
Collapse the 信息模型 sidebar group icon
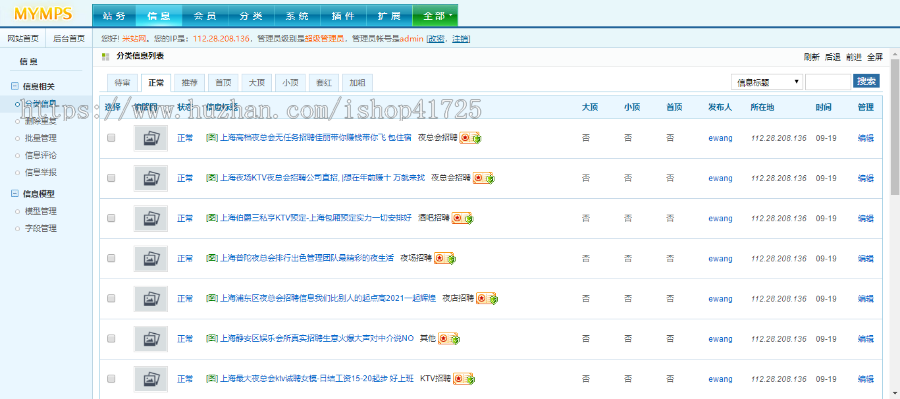[x=15, y=194]
